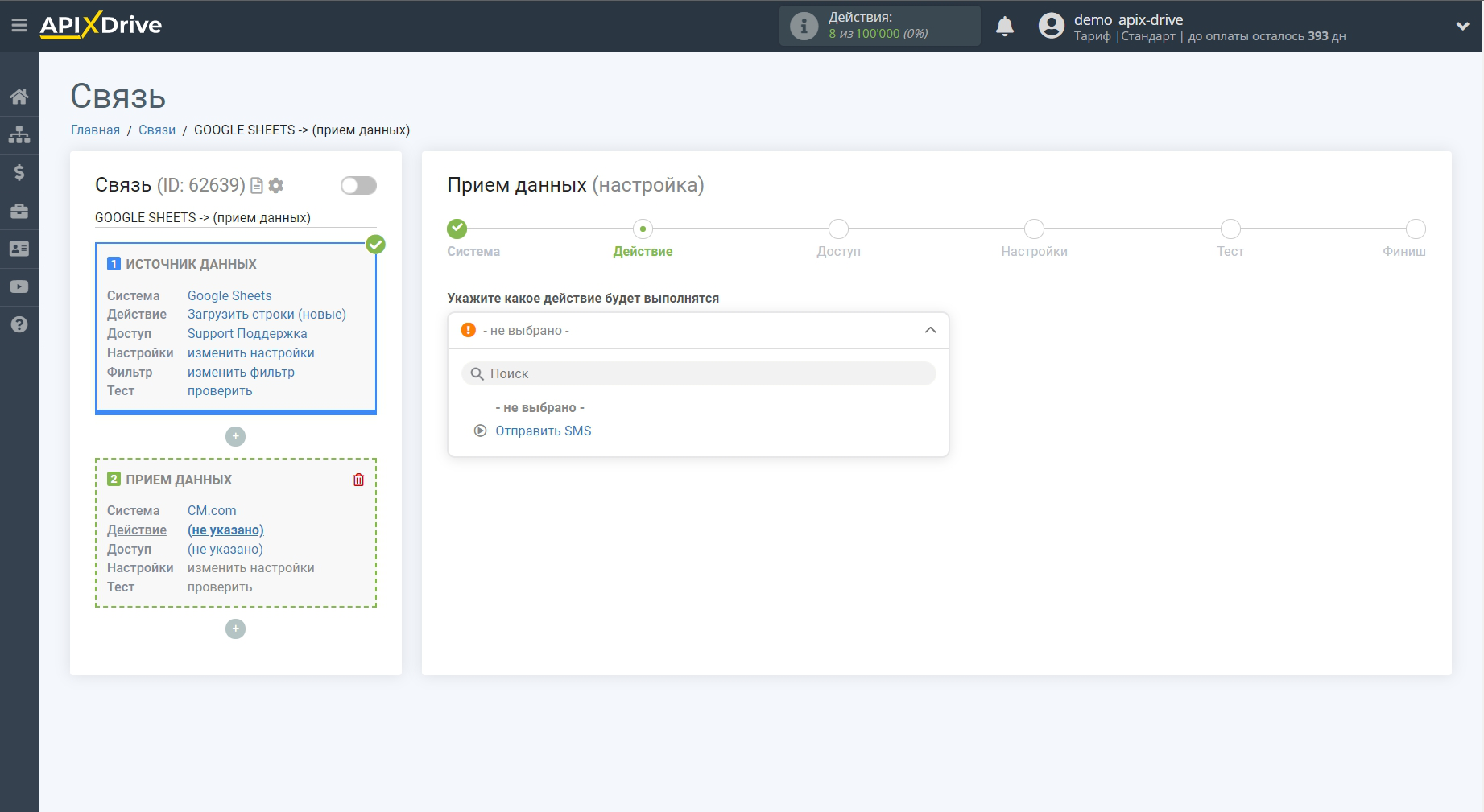Open the hamburger menu icon

pyautogui.click(x=19, y=26)
